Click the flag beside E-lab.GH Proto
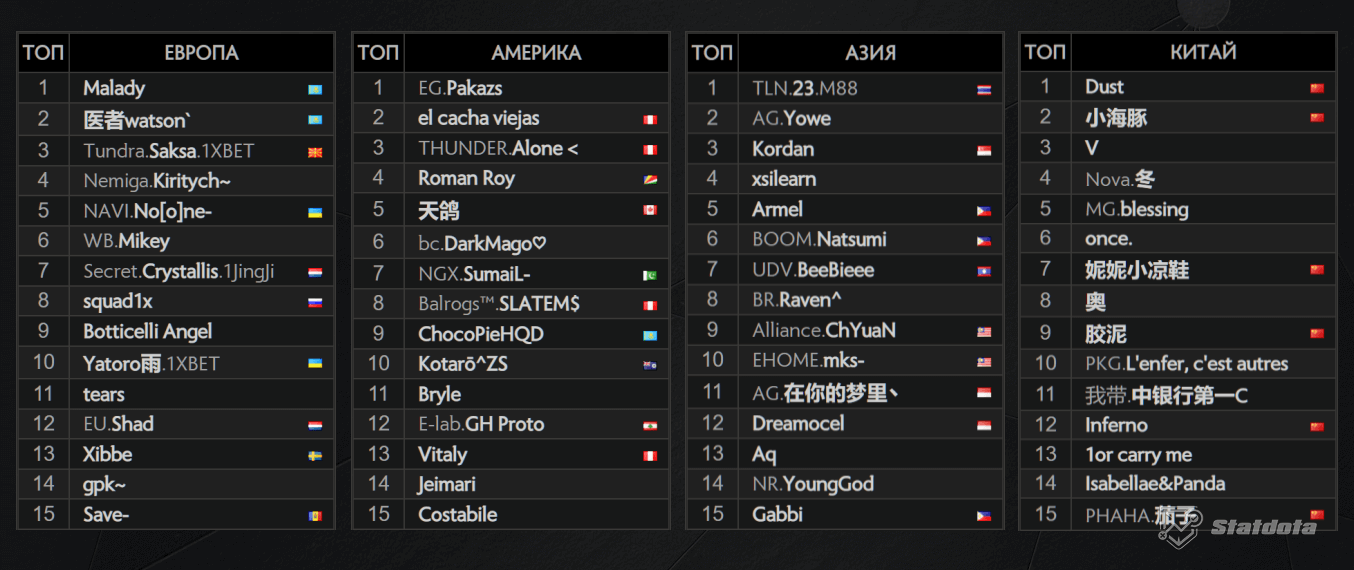Screen dimensions: 1354x570 point(650,426)
